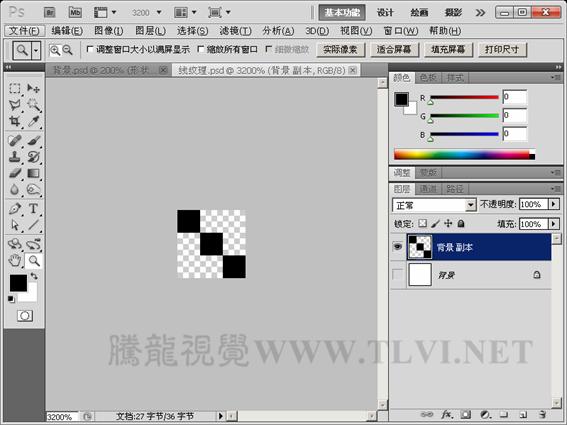
Task: Open the 图层(L) menu
Action: 150,31
